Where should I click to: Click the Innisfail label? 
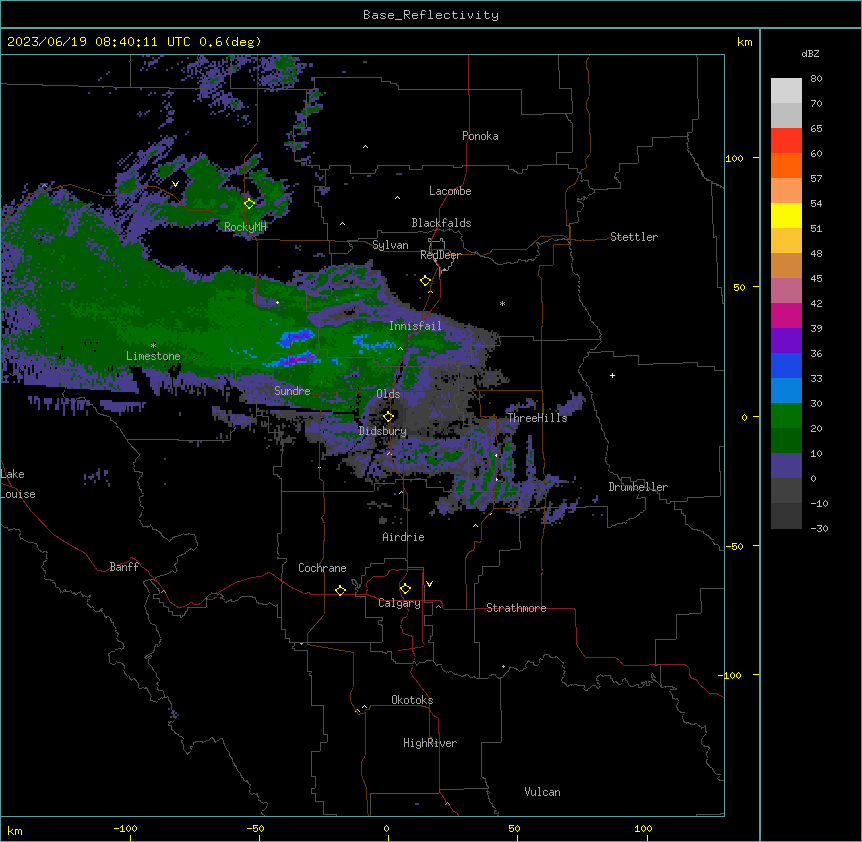[415, 326]
